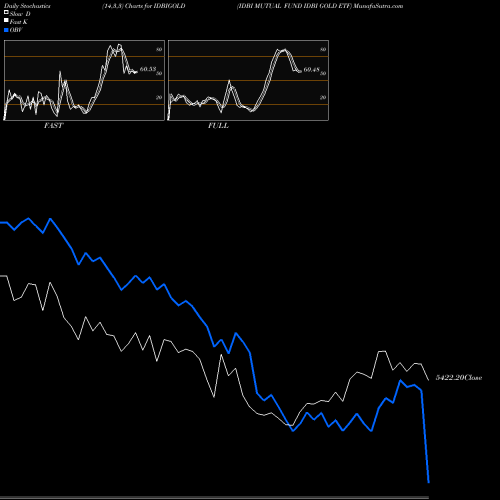Viewport: 500px width, 500px height.
Task: Click the FAST chart label
Action: tap(53, 126)
